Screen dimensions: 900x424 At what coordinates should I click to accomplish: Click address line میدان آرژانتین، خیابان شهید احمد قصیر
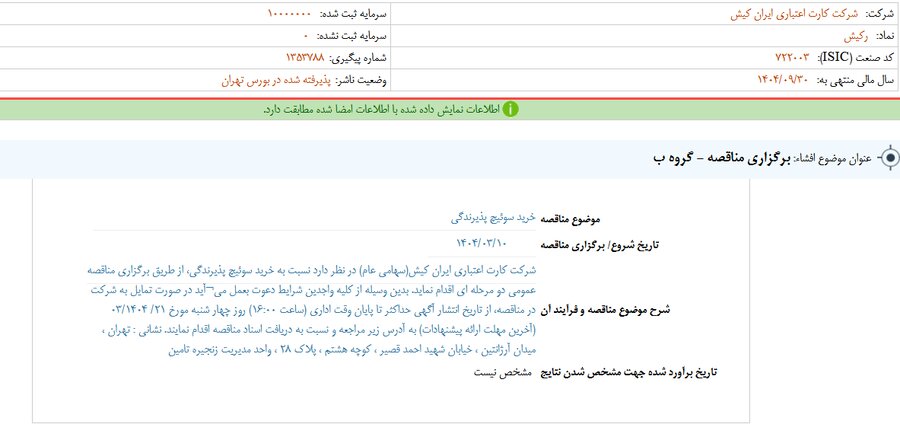tap(352, 350)
